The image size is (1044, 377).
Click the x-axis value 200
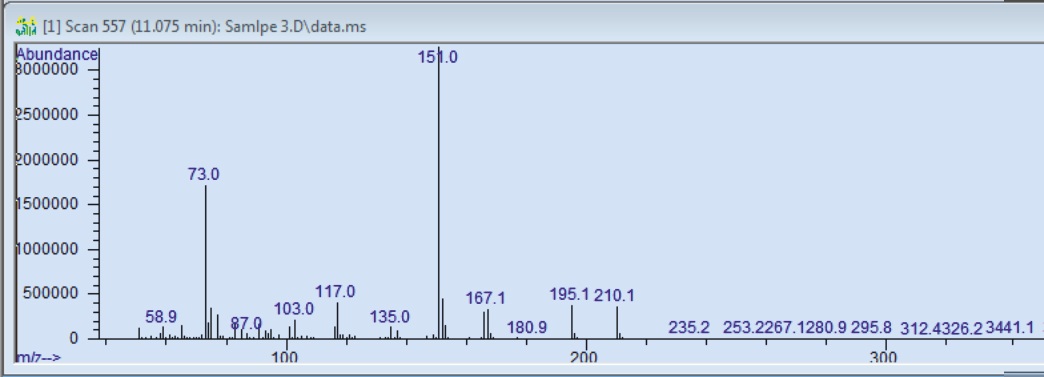click(584, 358)
